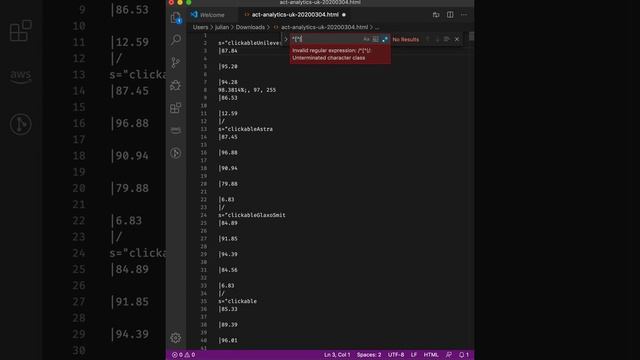The image size is (640, 360).
Task: Click Spaces: 2 indentation setting
Action: tap(369, 355)
